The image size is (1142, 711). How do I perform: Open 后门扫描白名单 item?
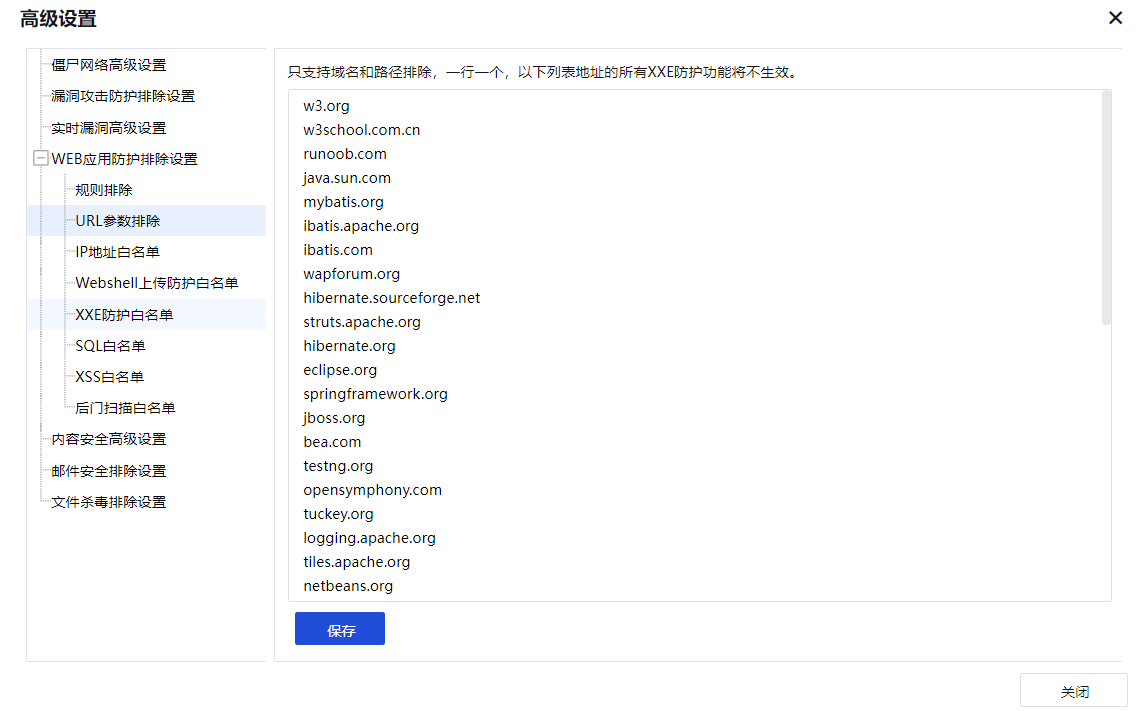[x=125, y=408]
